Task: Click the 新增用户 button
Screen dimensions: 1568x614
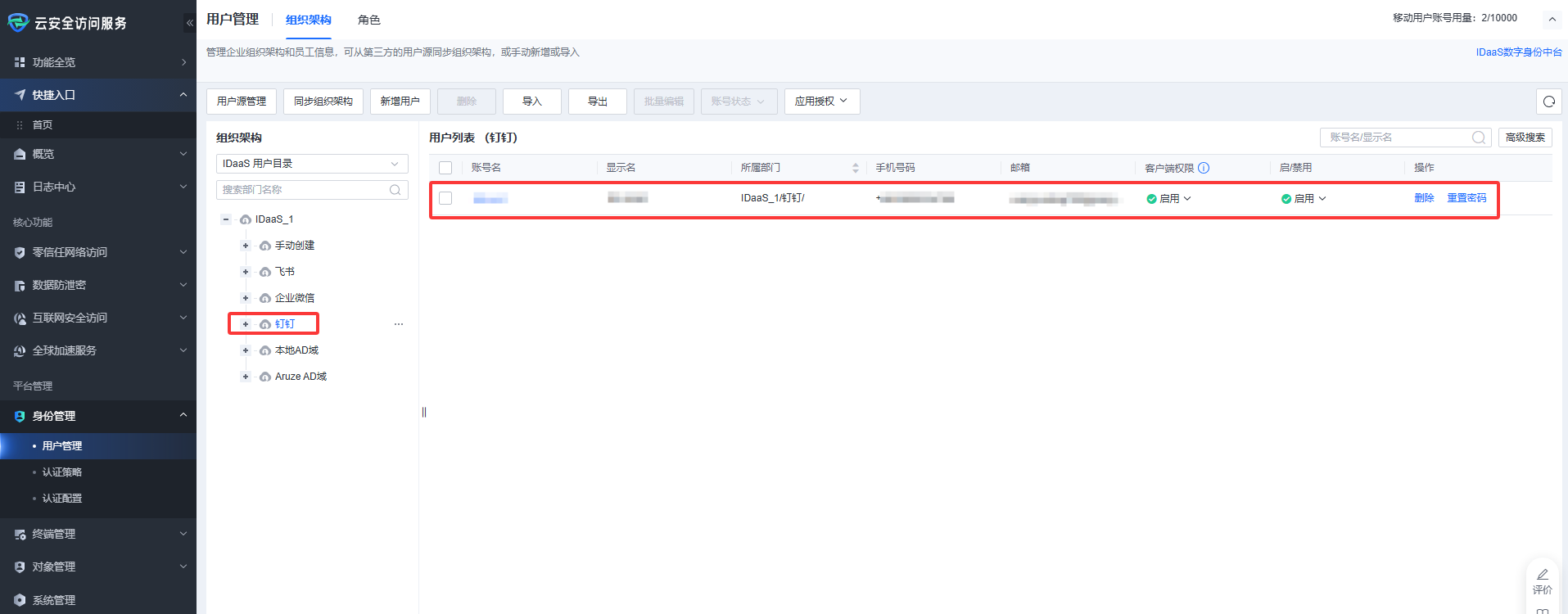Action: [400, 102]
